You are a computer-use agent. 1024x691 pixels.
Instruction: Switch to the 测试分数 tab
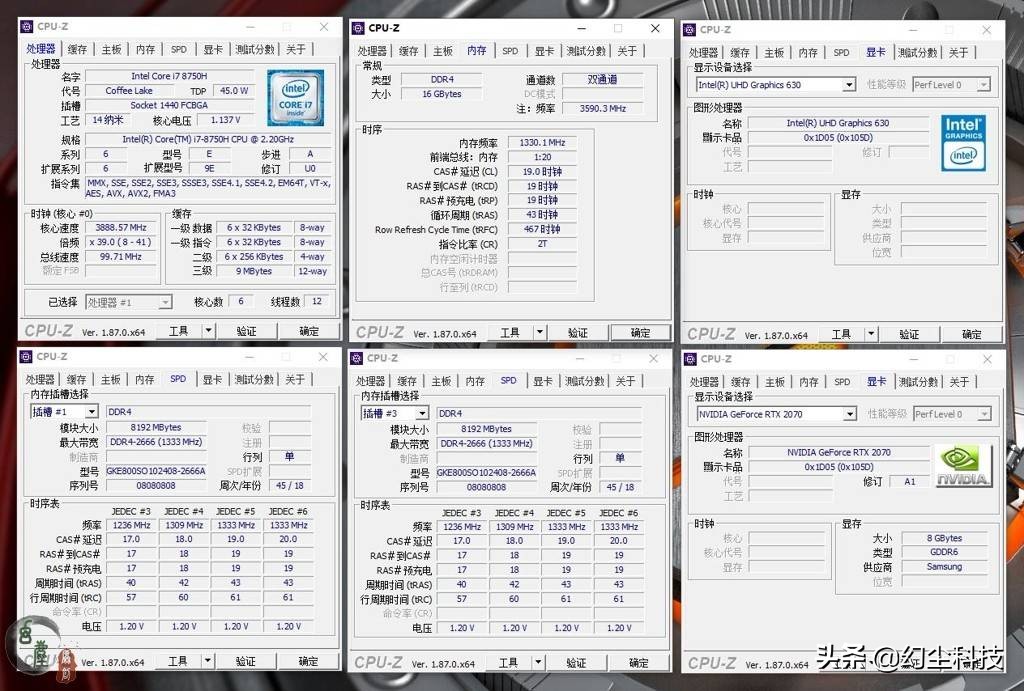[x=254, y=48]
